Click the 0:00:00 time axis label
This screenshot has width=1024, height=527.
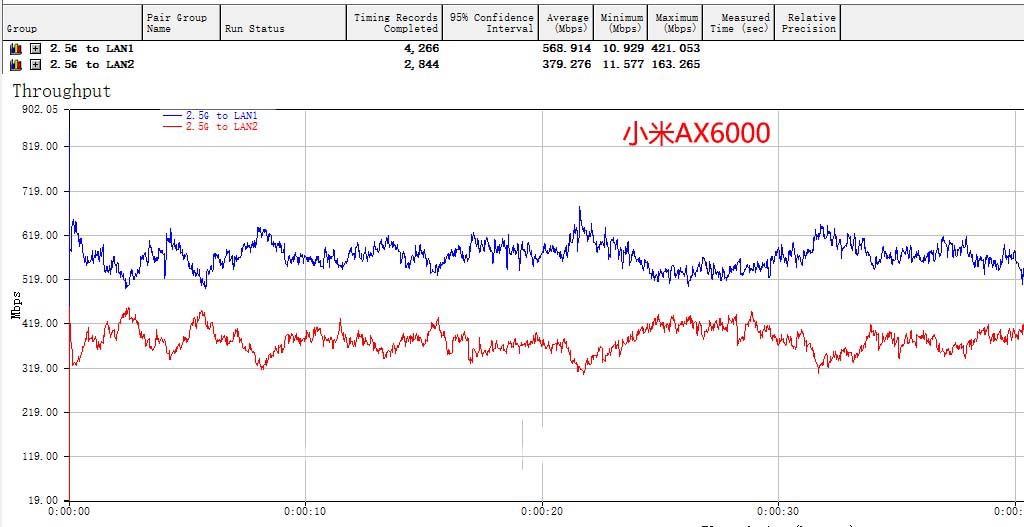[x=69, y=512]
